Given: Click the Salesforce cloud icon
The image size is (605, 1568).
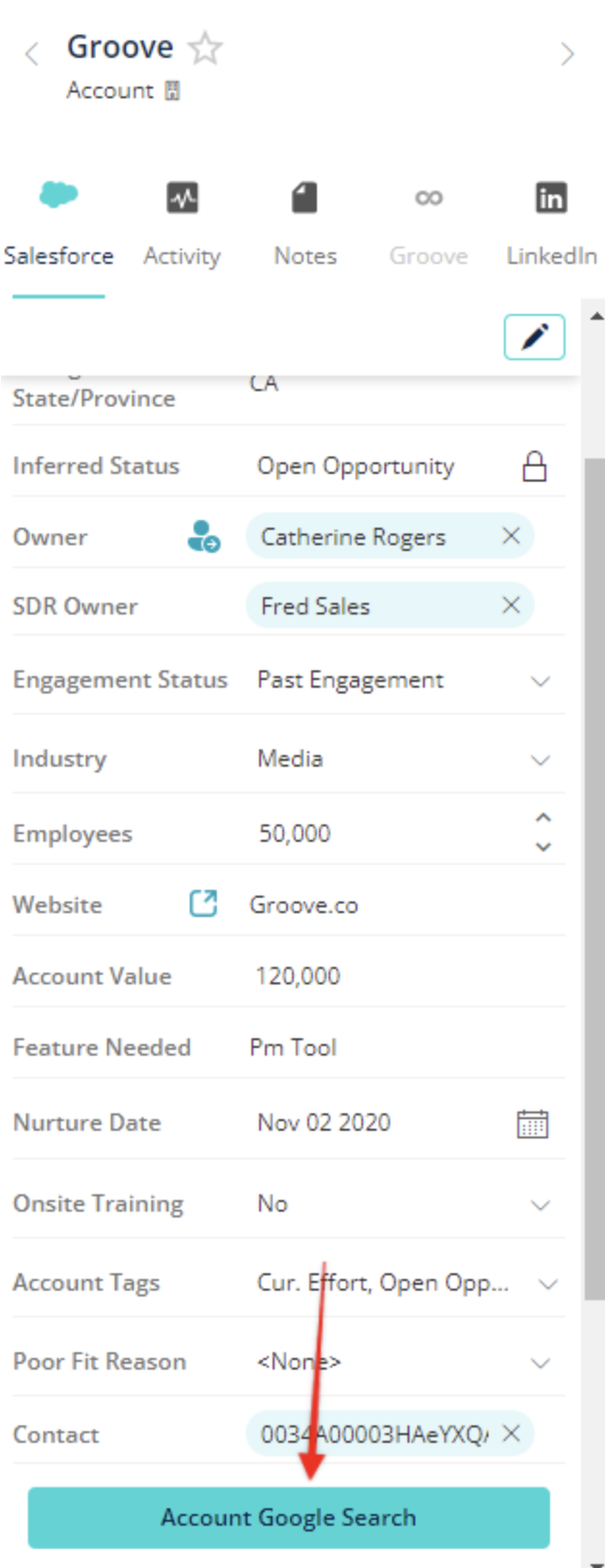Looking at the screenshot, I should pos(59,196).
